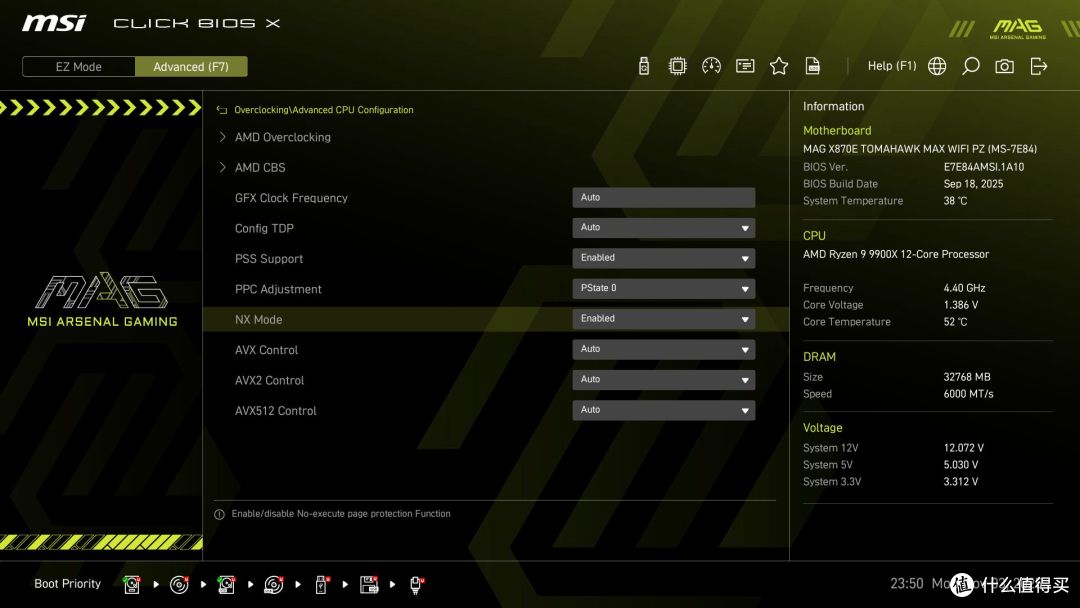Click the NX Mode label
This screenshot has width=1080, height=608.
click(258, 319)
